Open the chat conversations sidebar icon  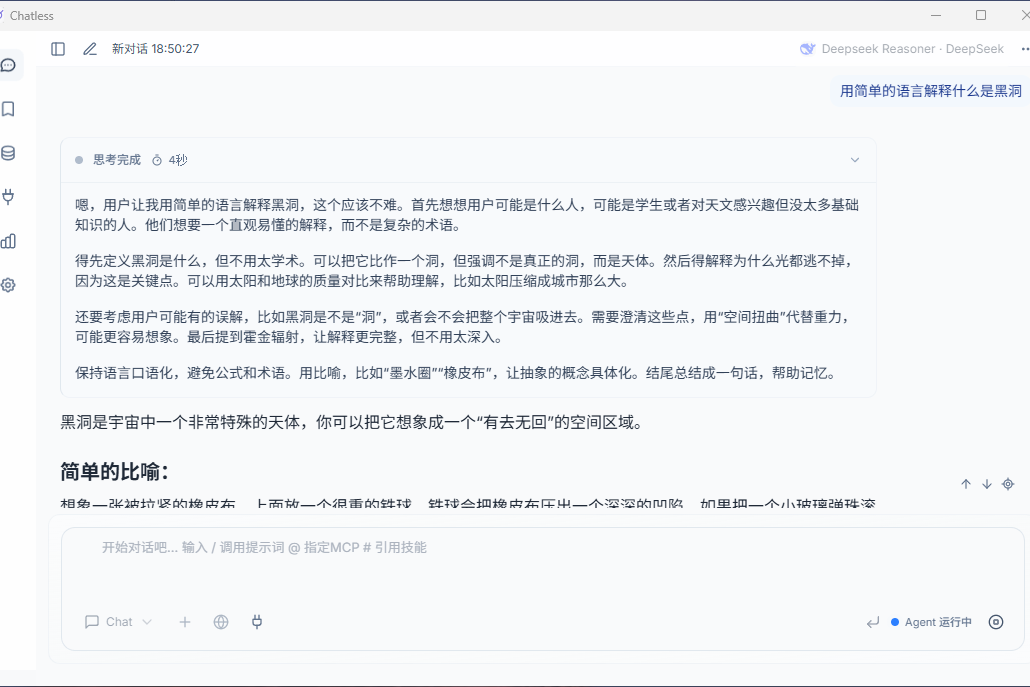[9, 65]
